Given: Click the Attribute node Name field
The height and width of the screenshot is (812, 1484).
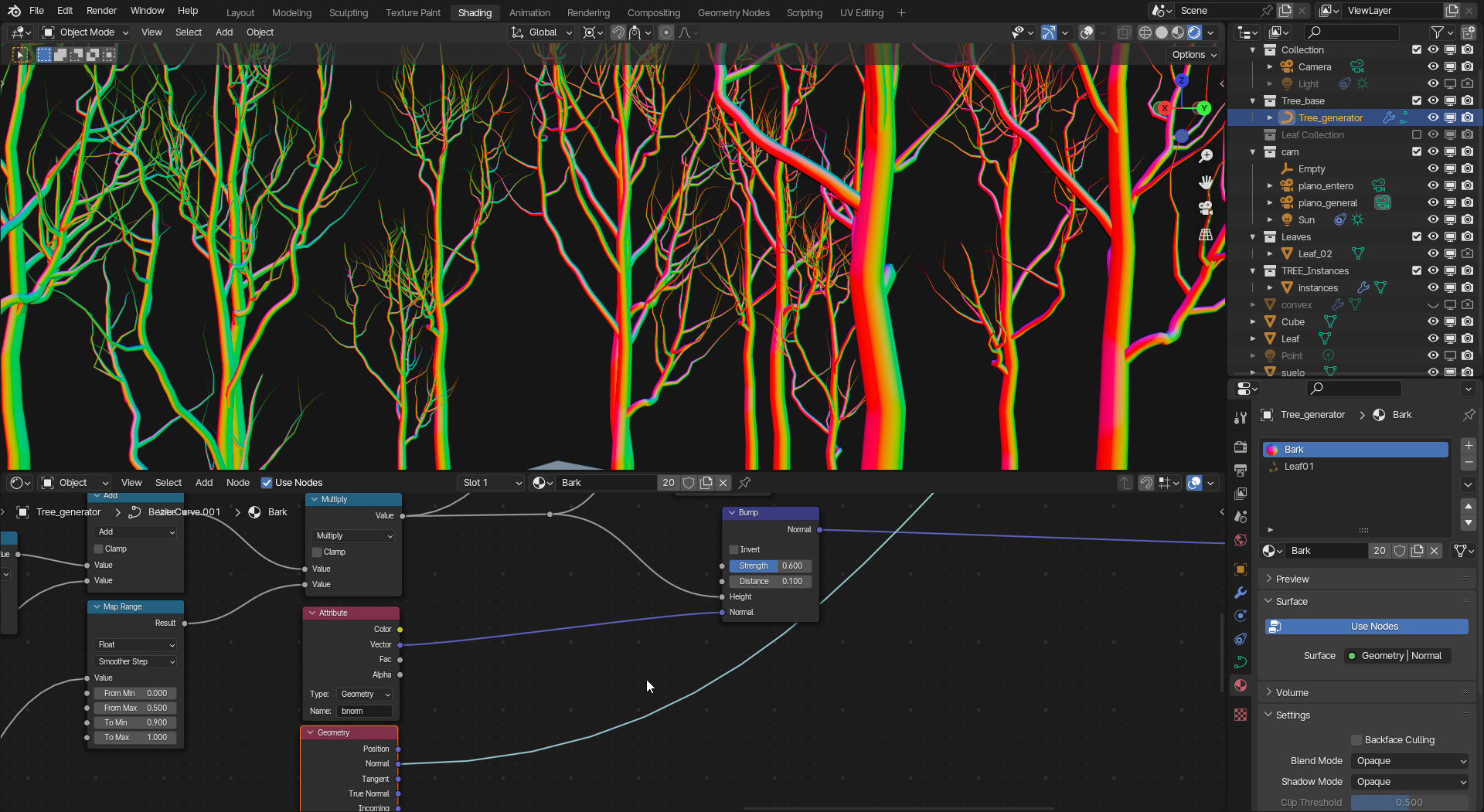Looking at the screenshot, I should point(364,712).
